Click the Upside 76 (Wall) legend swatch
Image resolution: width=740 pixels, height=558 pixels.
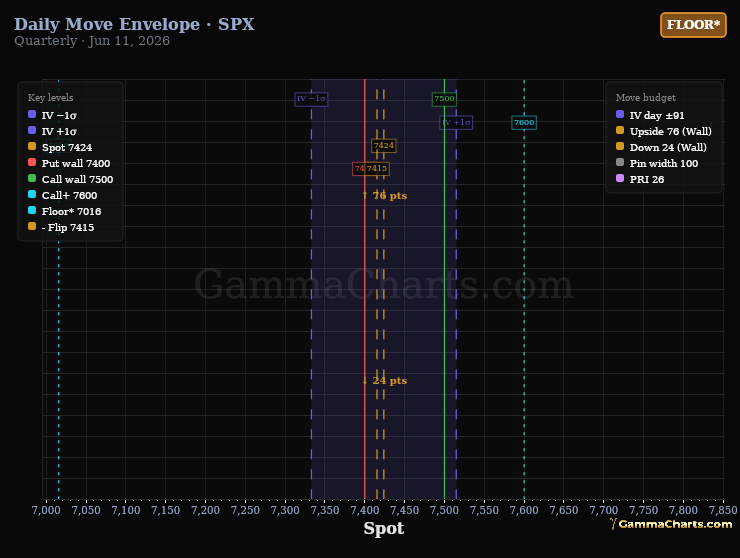pos(620,130)
